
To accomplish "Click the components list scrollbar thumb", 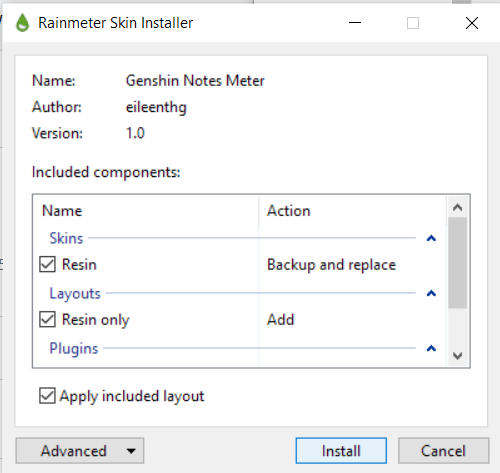I will tap(458, 263).
